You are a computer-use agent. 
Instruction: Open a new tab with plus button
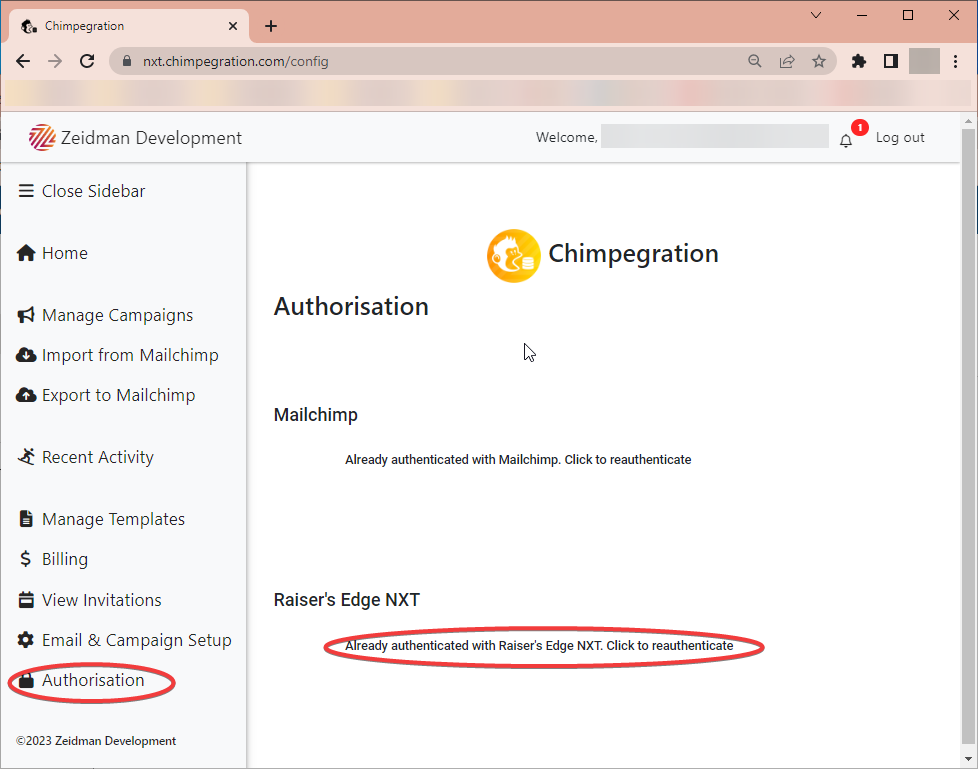(x=271, y=26)
